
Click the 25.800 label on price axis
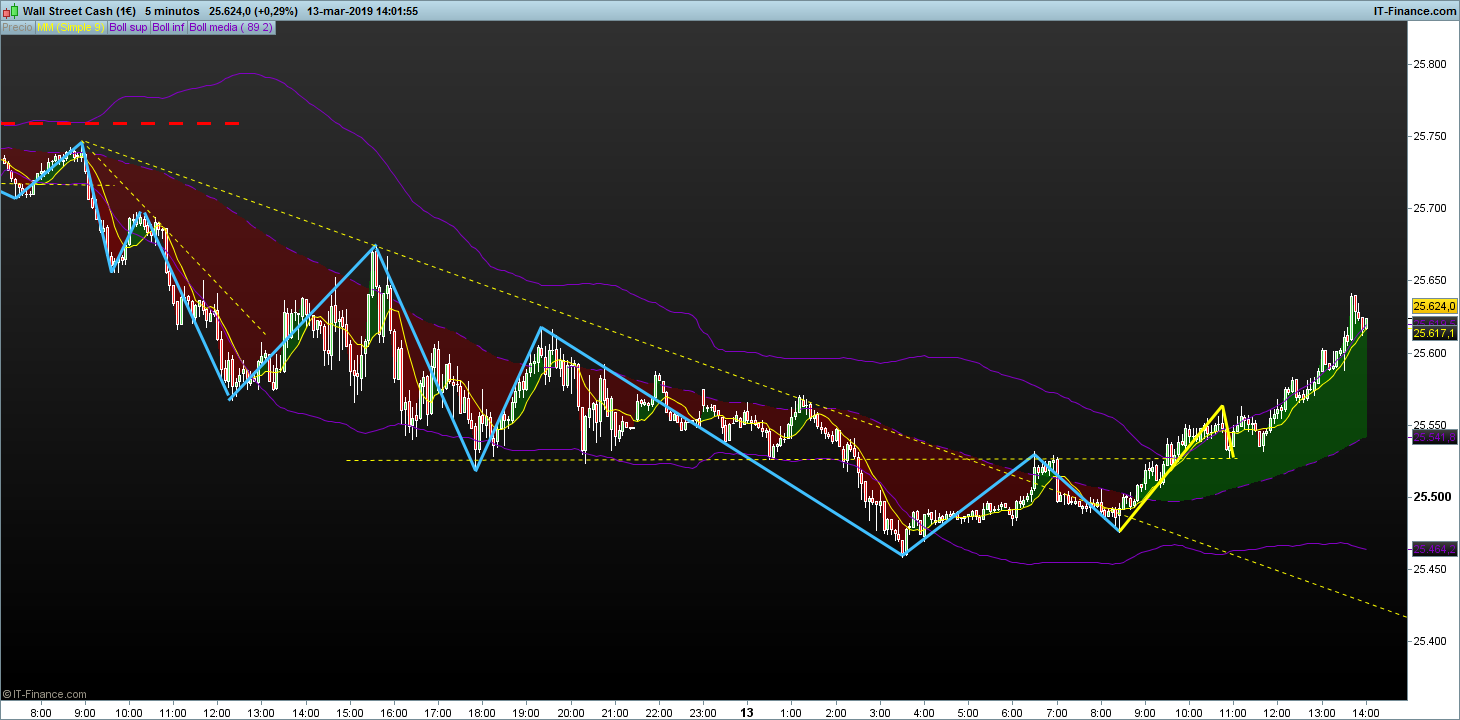tap(1428, 64)
